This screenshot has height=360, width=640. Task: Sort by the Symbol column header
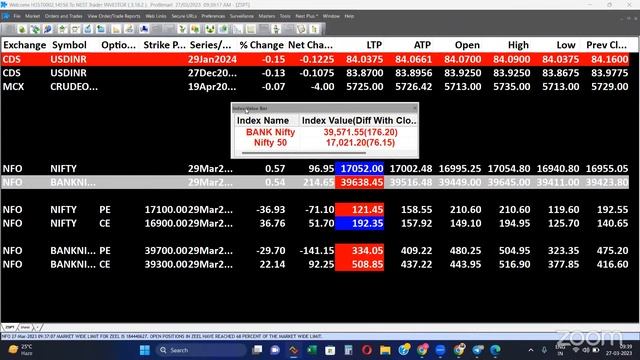coord(69,45)
